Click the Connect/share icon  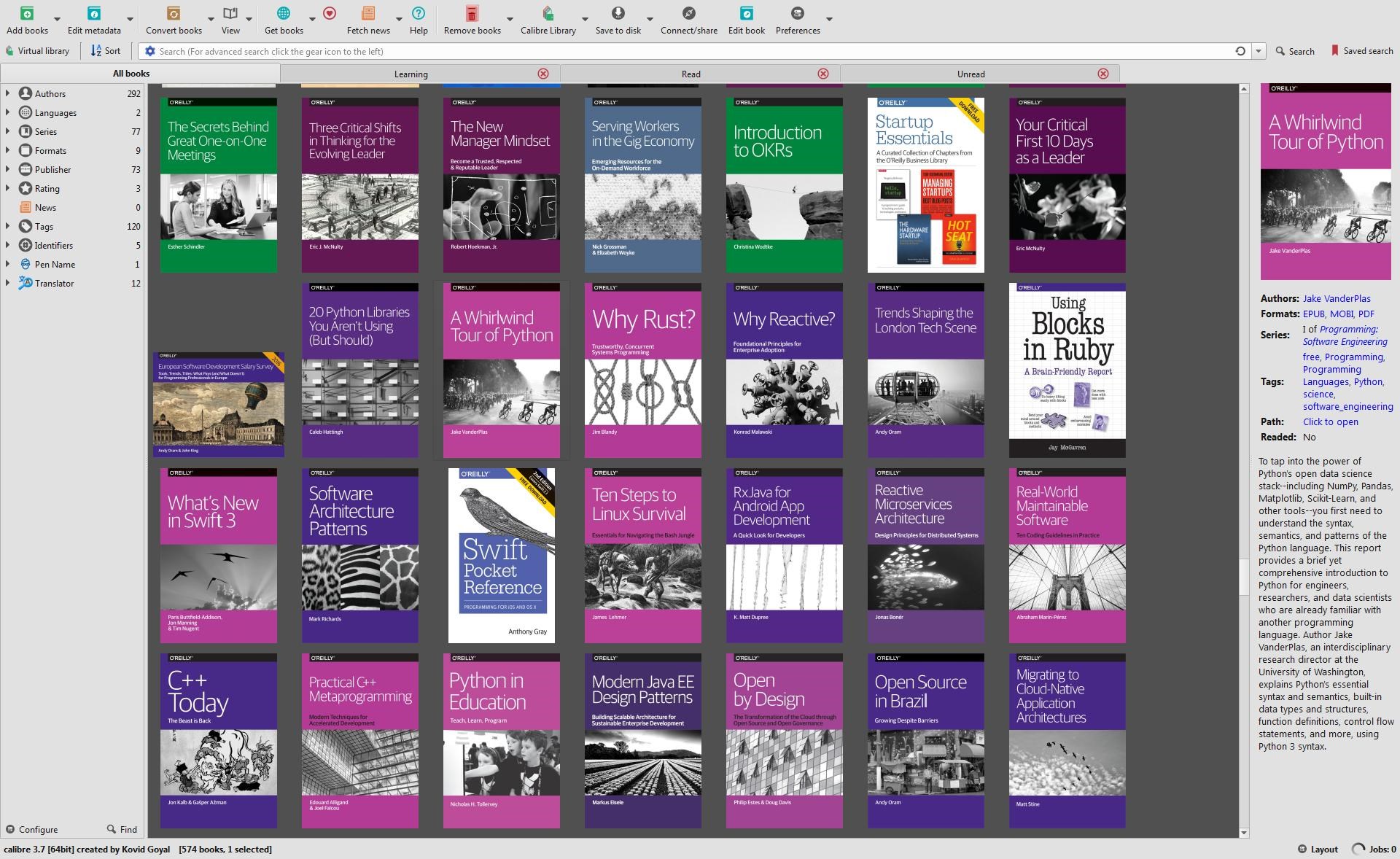click(x=688, y=14)
